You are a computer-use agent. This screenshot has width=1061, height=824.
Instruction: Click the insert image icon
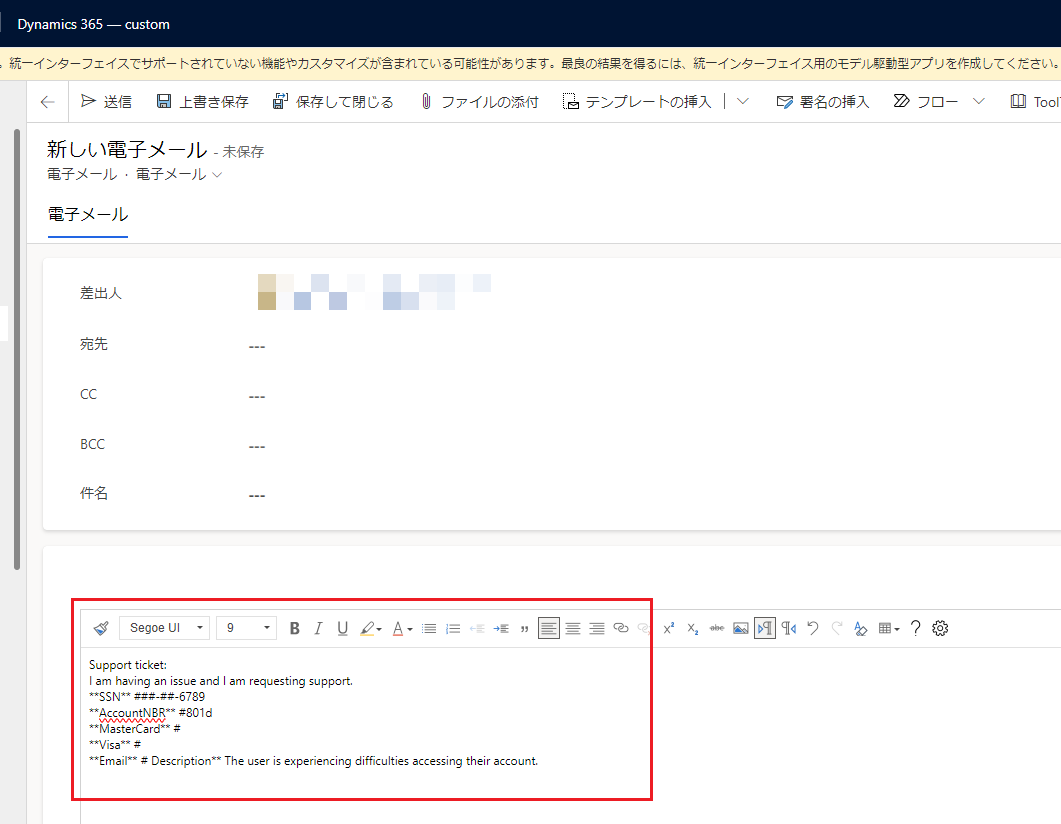pyautogui.click(x=741, y=628)
